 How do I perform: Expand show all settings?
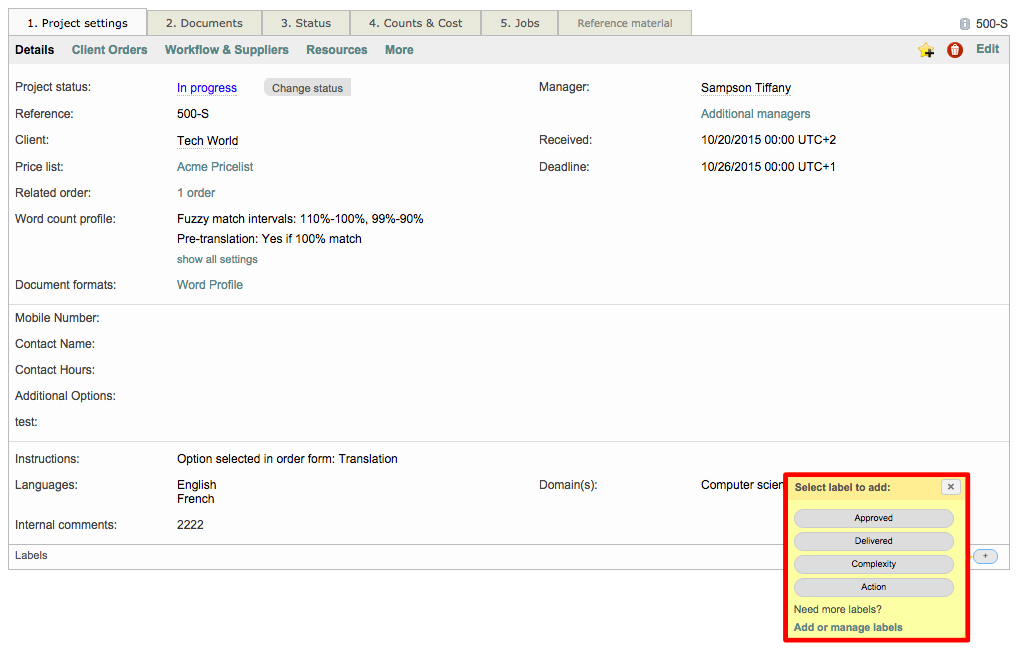click(217, 259)
